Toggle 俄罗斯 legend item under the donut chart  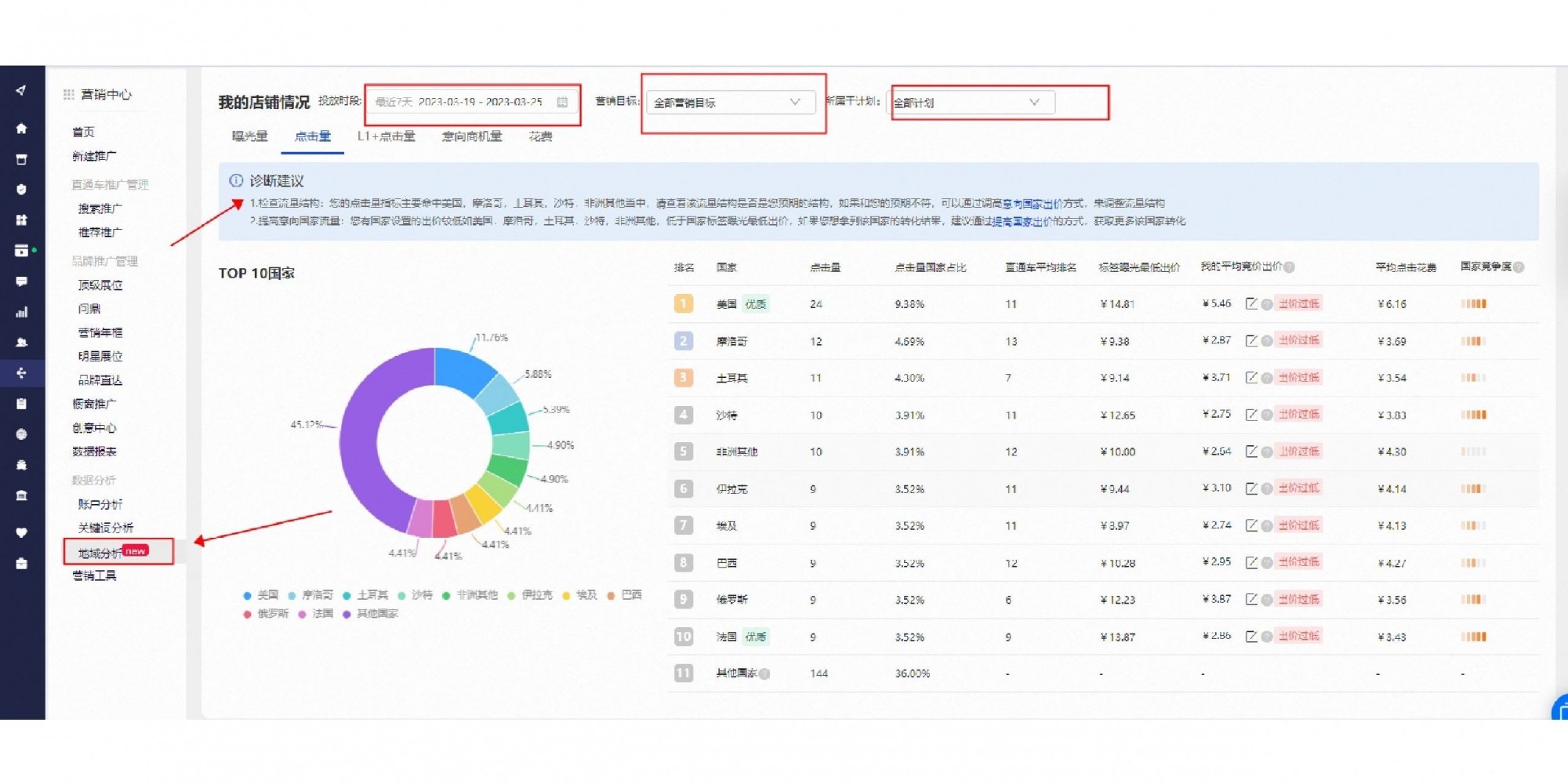(x=267, y=614)
